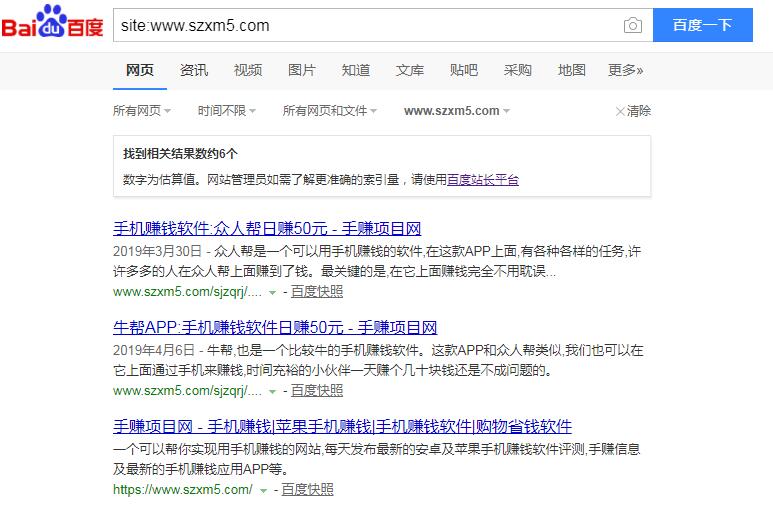The image size is (773, 513).
Task: Switch to the 资讯 tab
Action: pos(194,70)
